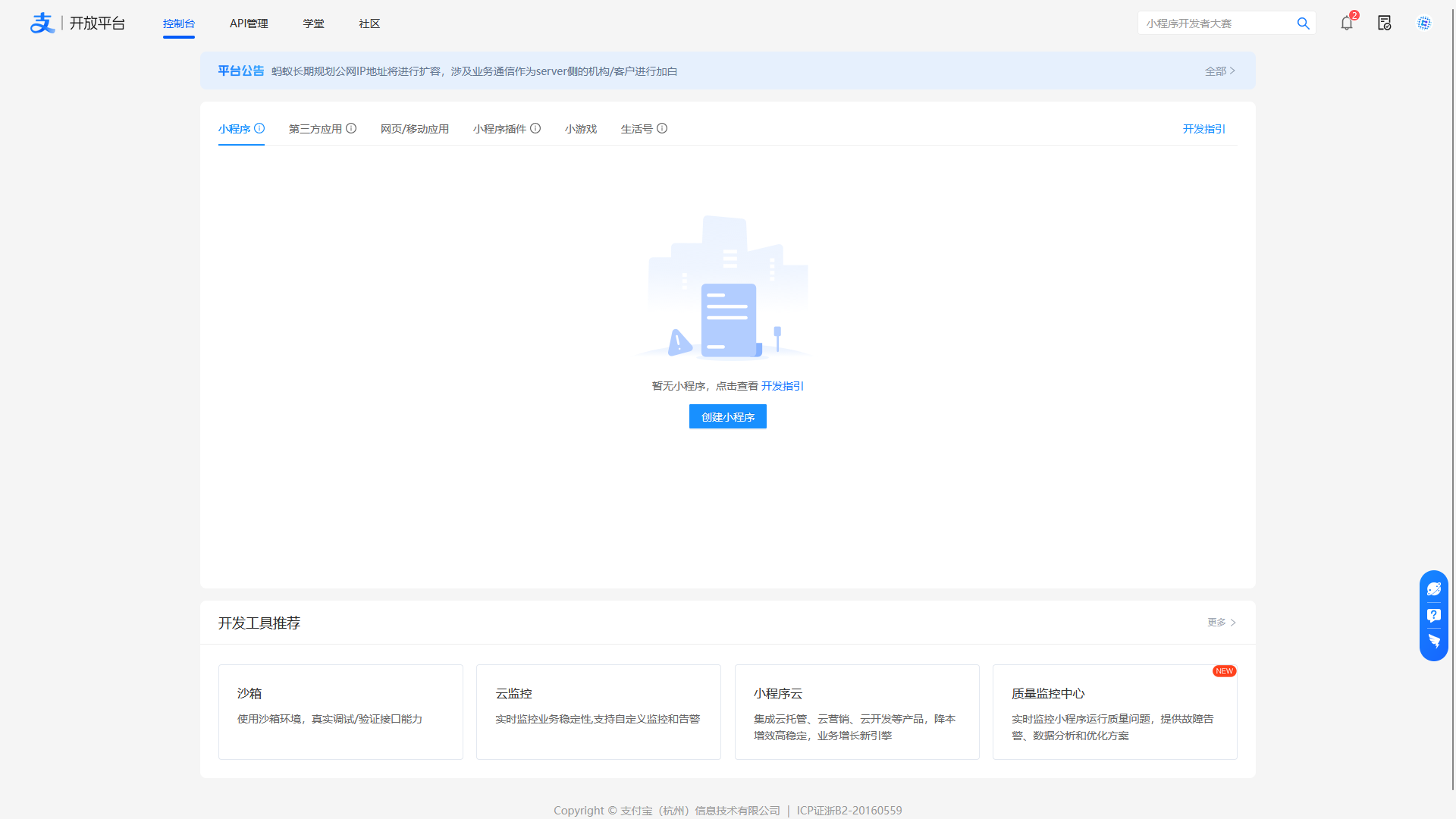Open 开发指引 link at top right

click(1203, 129)
